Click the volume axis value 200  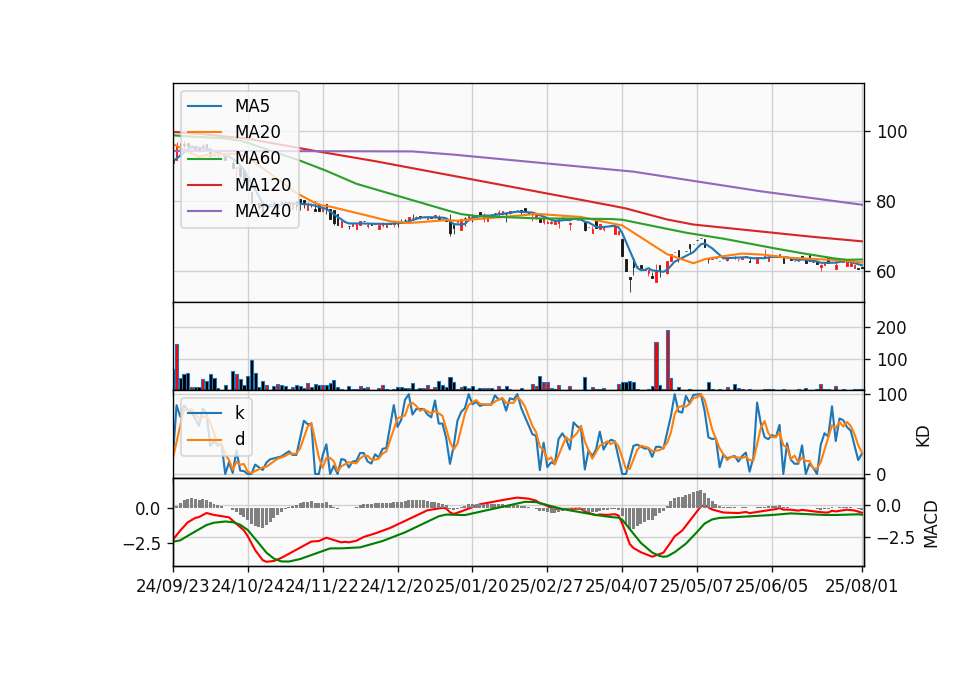891,328
